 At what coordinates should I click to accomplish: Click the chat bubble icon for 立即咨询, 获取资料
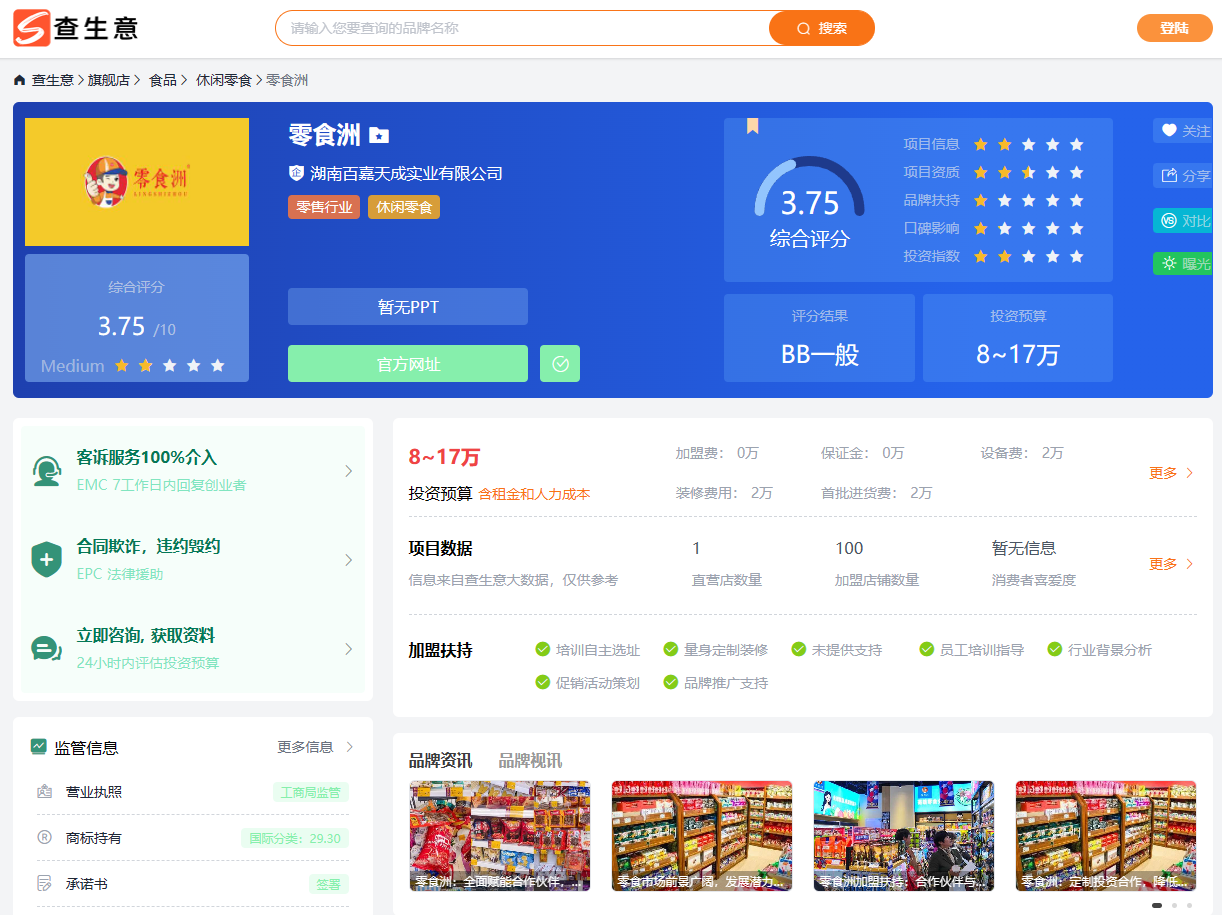coord(46,648)
